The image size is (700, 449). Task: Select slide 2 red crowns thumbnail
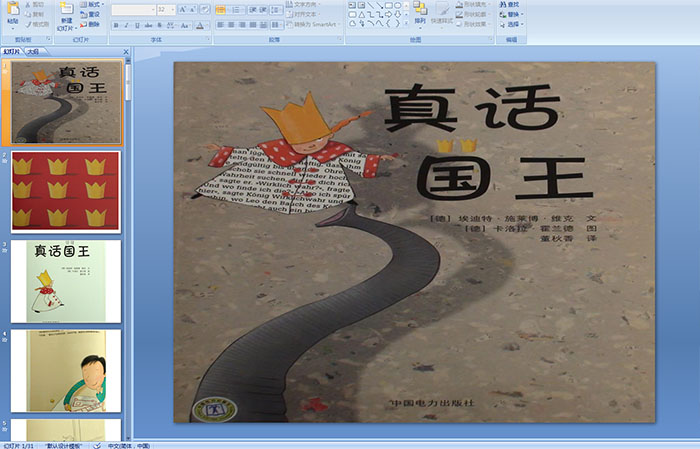click(66, 191)
